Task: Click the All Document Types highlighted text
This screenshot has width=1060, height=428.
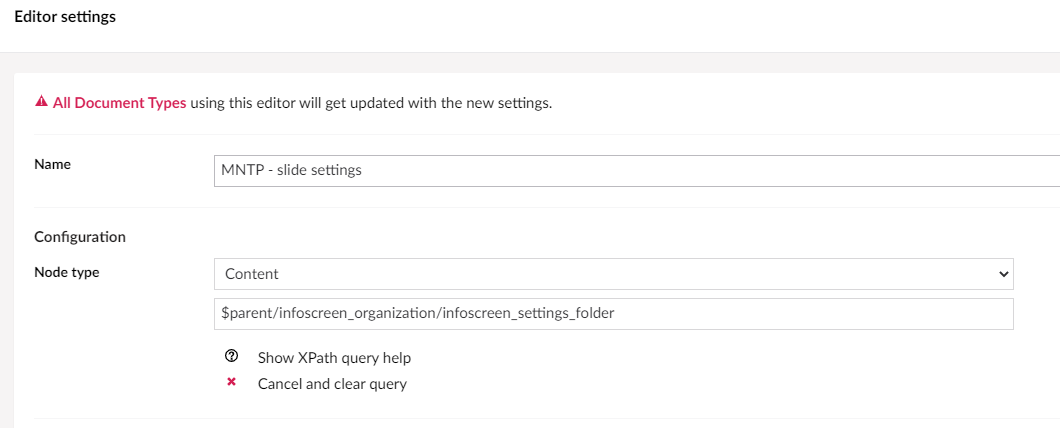Action: pos(119,103)
